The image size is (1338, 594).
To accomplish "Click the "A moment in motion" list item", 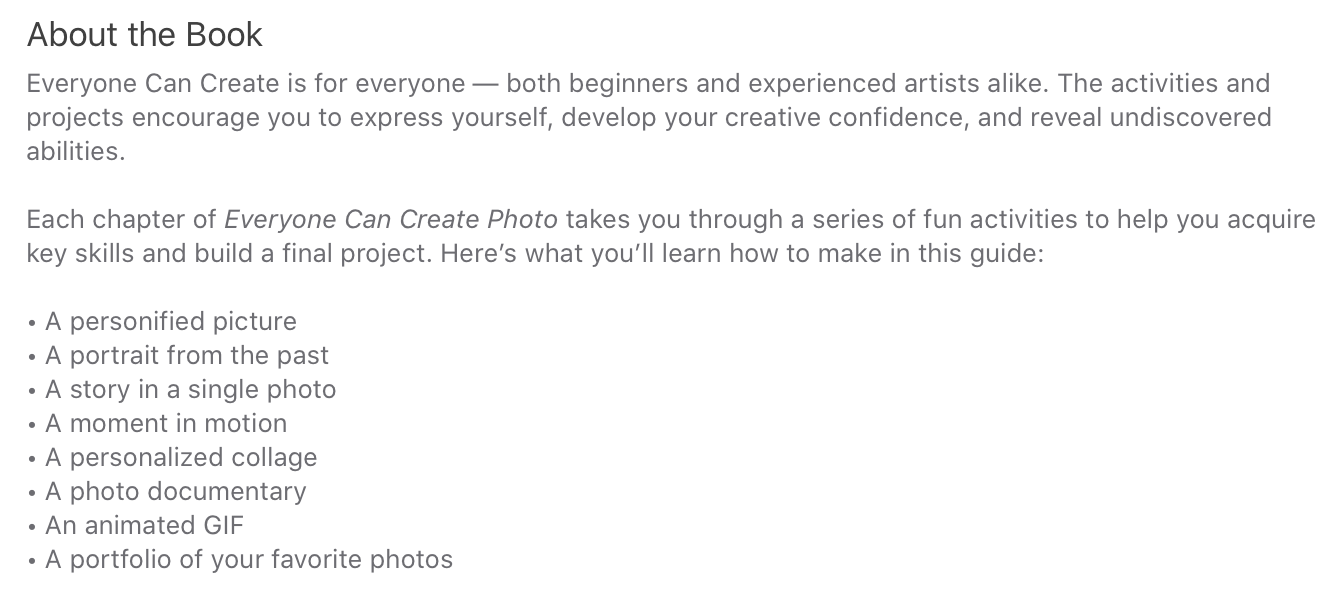I will (165, 423).
